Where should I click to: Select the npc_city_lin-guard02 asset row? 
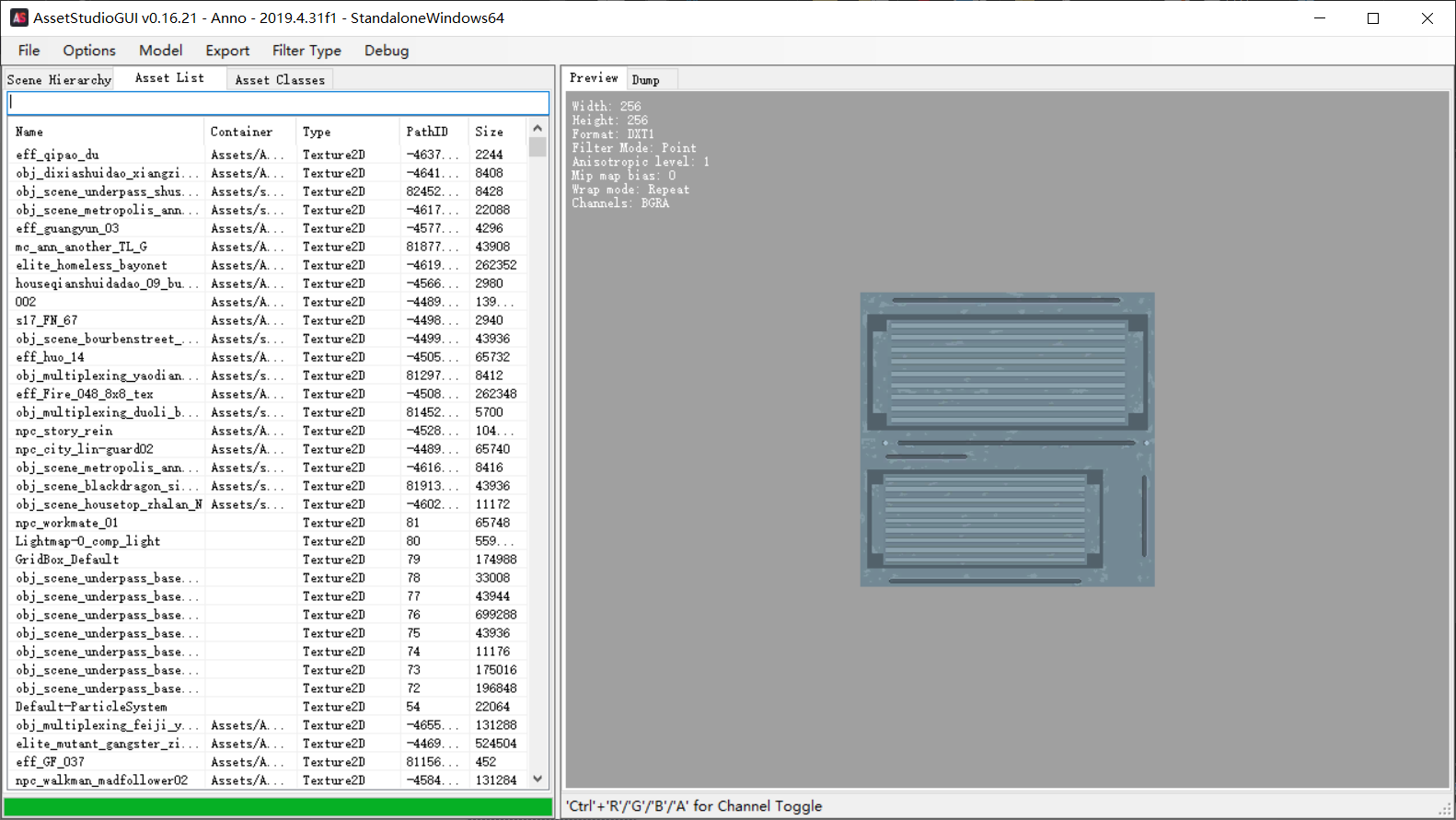point(267,449)
